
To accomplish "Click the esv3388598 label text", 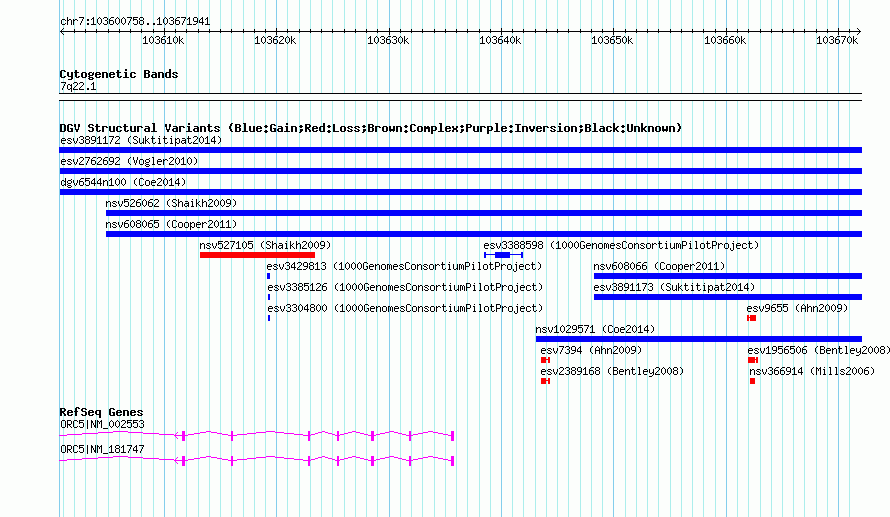I will (621, 245).
